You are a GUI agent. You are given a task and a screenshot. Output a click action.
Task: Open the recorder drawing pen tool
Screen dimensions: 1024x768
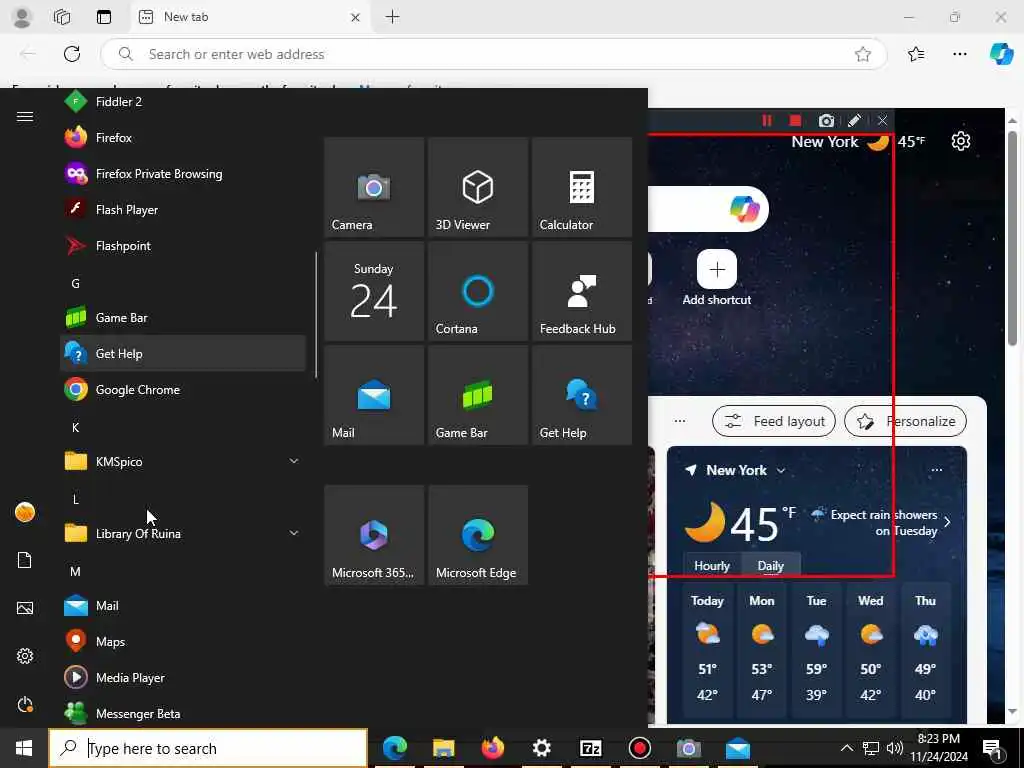pyautogui.click(x=854, y=120)
